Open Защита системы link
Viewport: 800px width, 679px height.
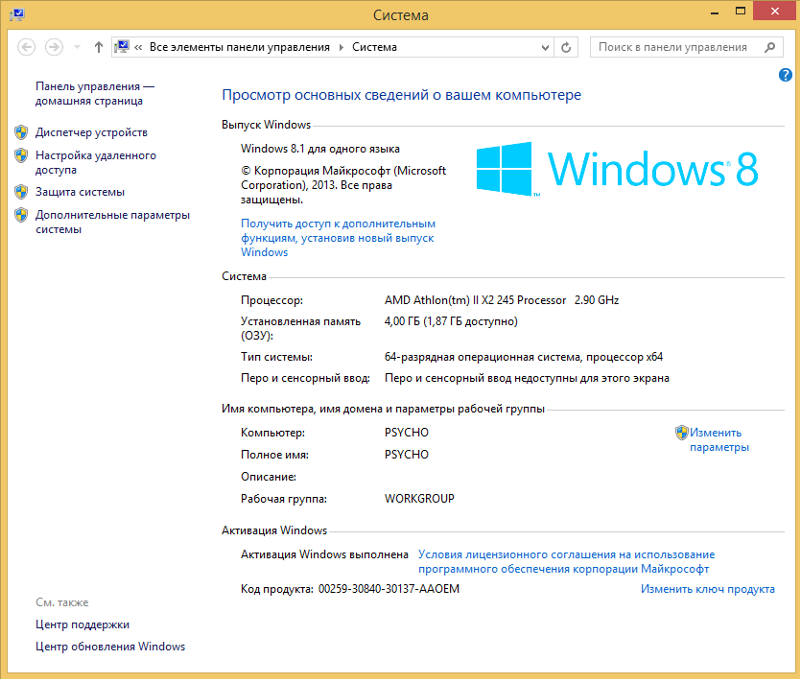tap(80, 192)
